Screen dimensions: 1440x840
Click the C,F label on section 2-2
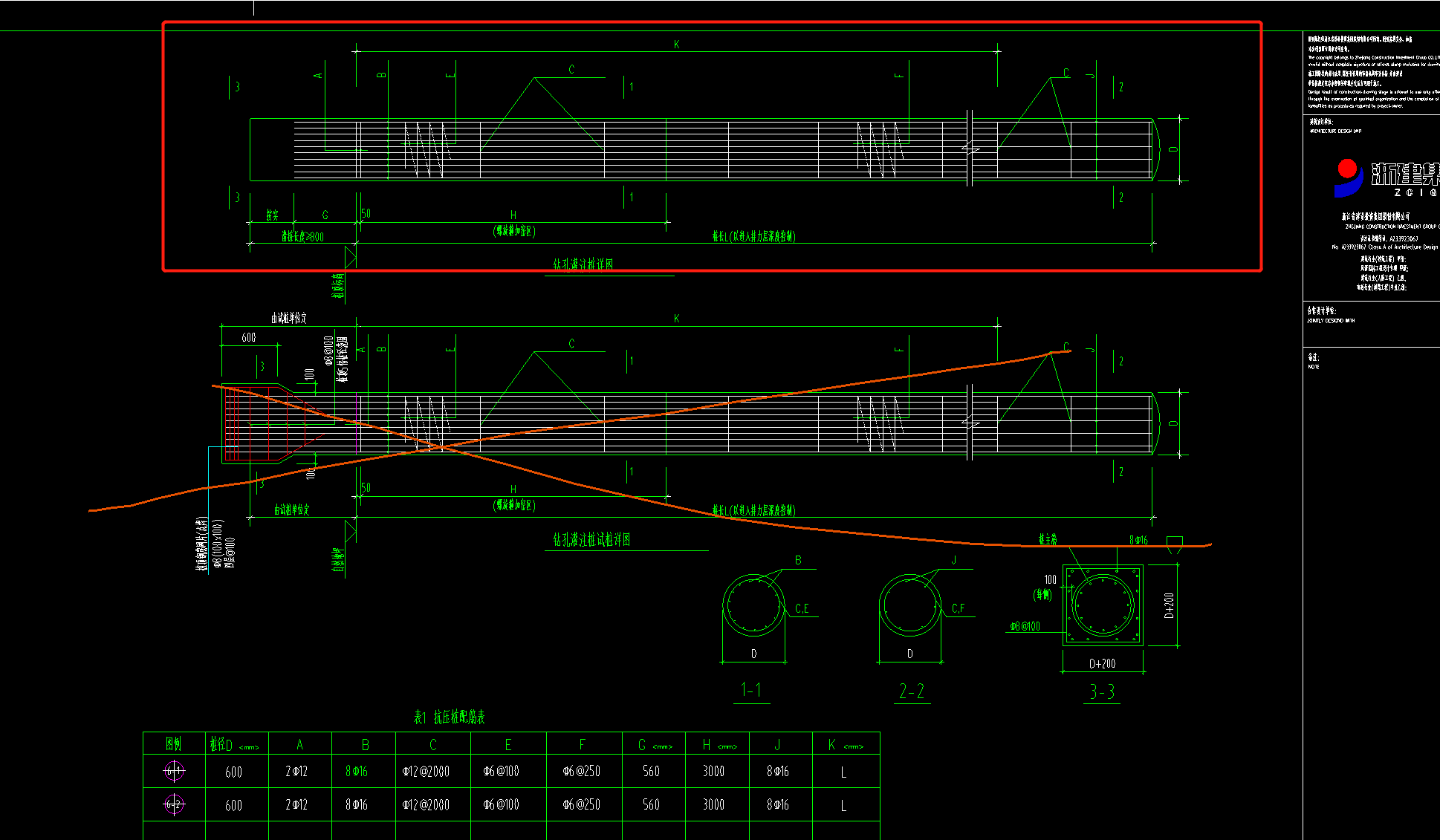pyautogui.click(x=958, y=609)
